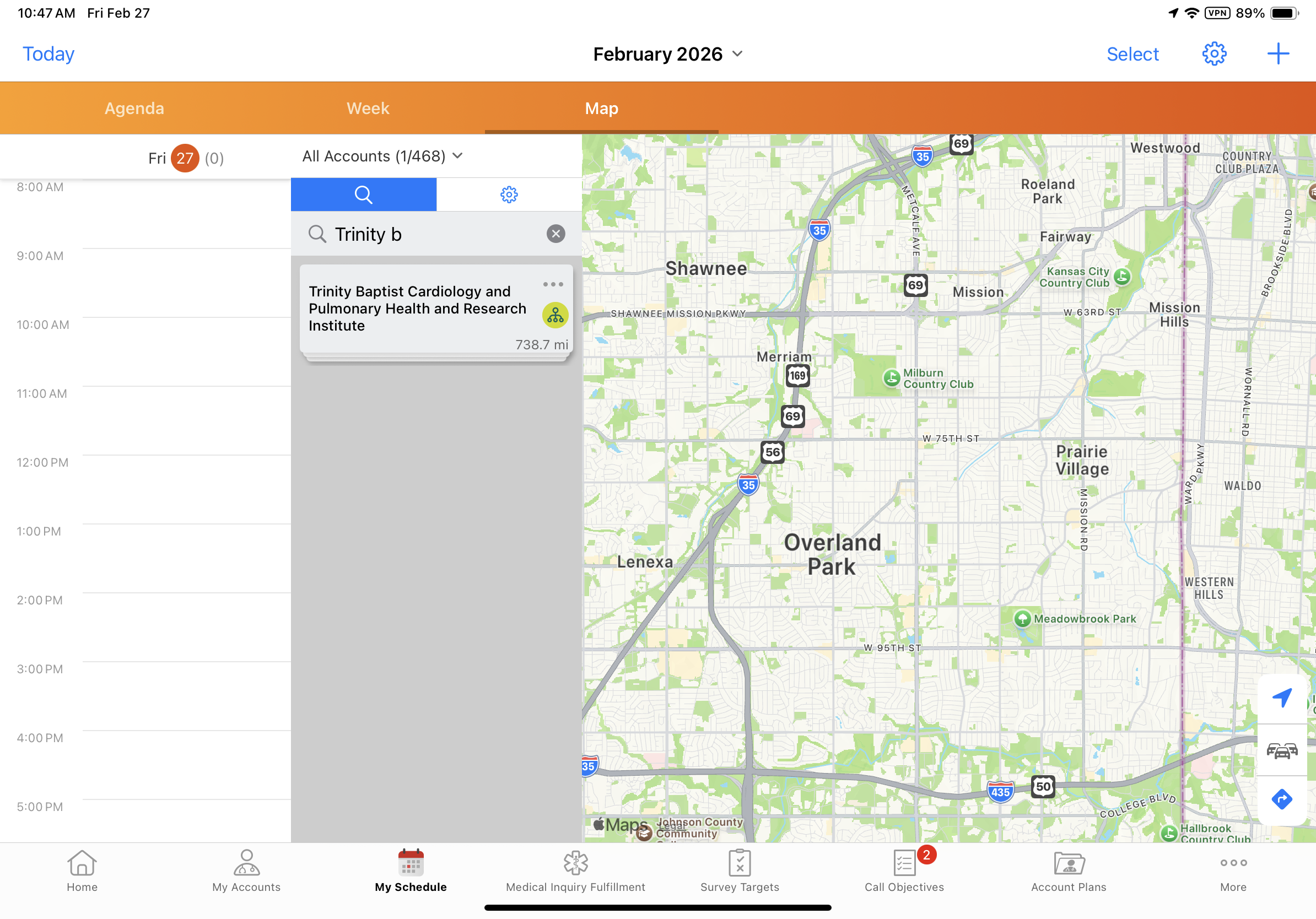This screenshot has height=919, width=1316.
Task: Tap the account hierarchy icon on result card
Action: click(554, 315)
